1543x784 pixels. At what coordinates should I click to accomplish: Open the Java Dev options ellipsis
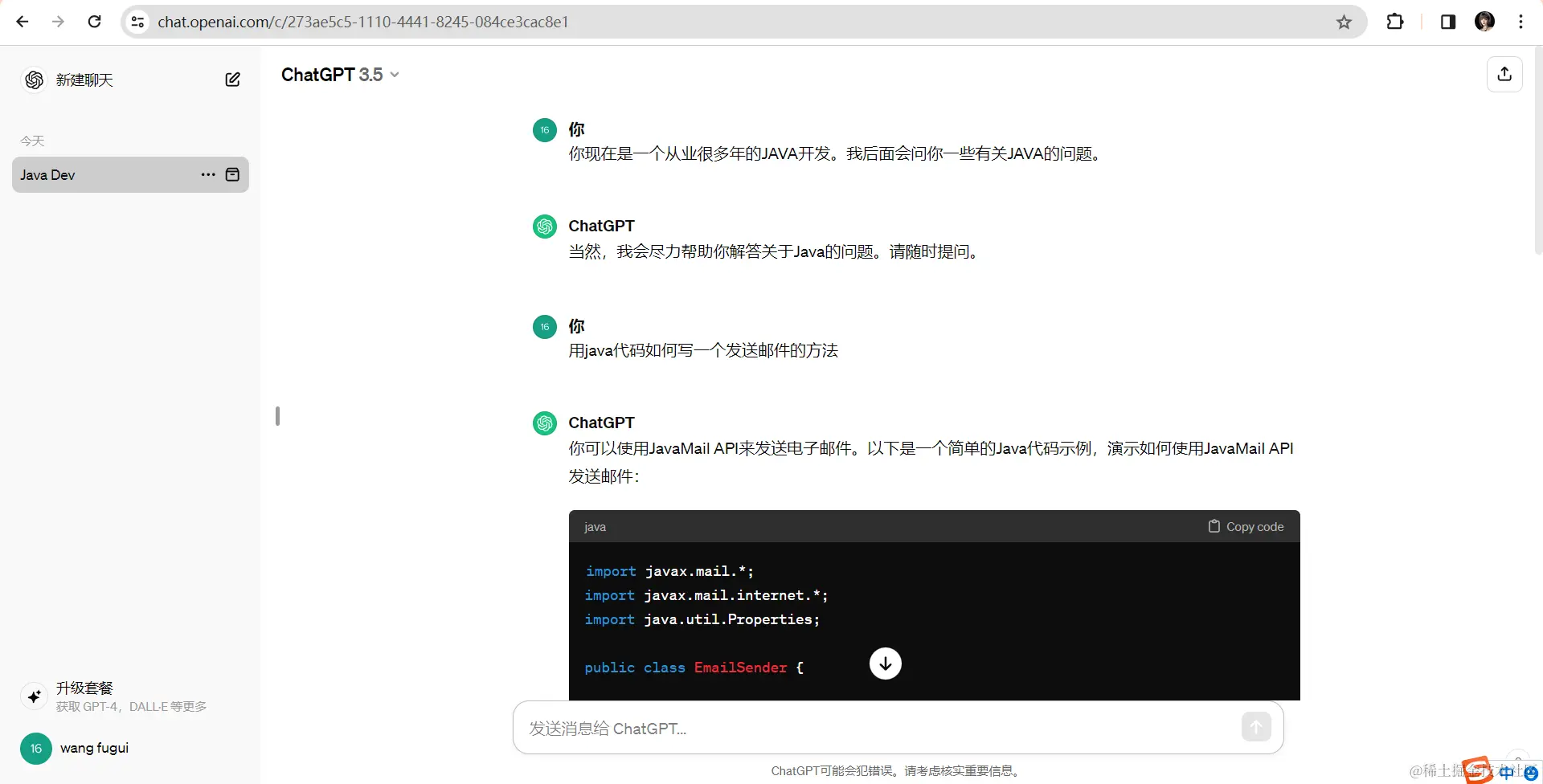pyautogui.click(x=208, y=174)
